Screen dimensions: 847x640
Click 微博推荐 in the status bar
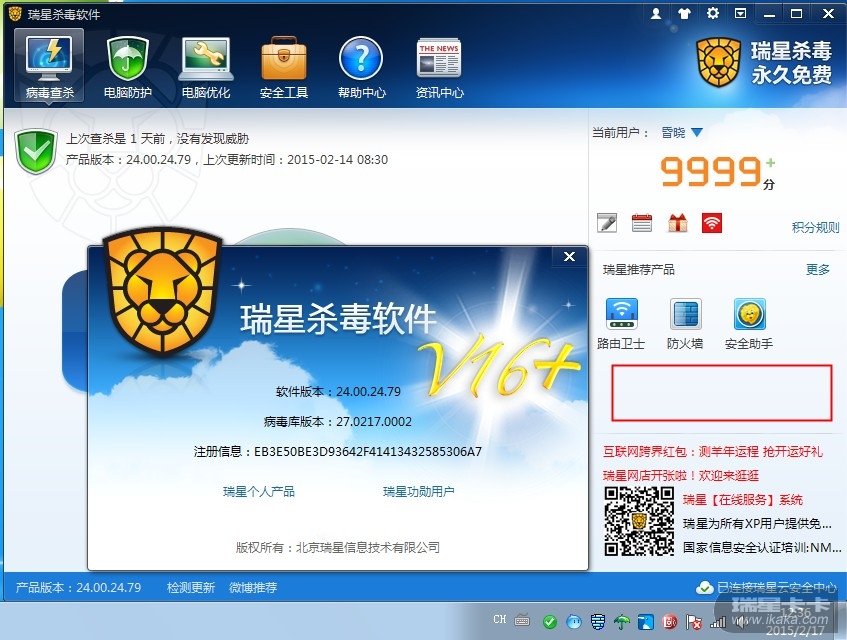point(253,588)
